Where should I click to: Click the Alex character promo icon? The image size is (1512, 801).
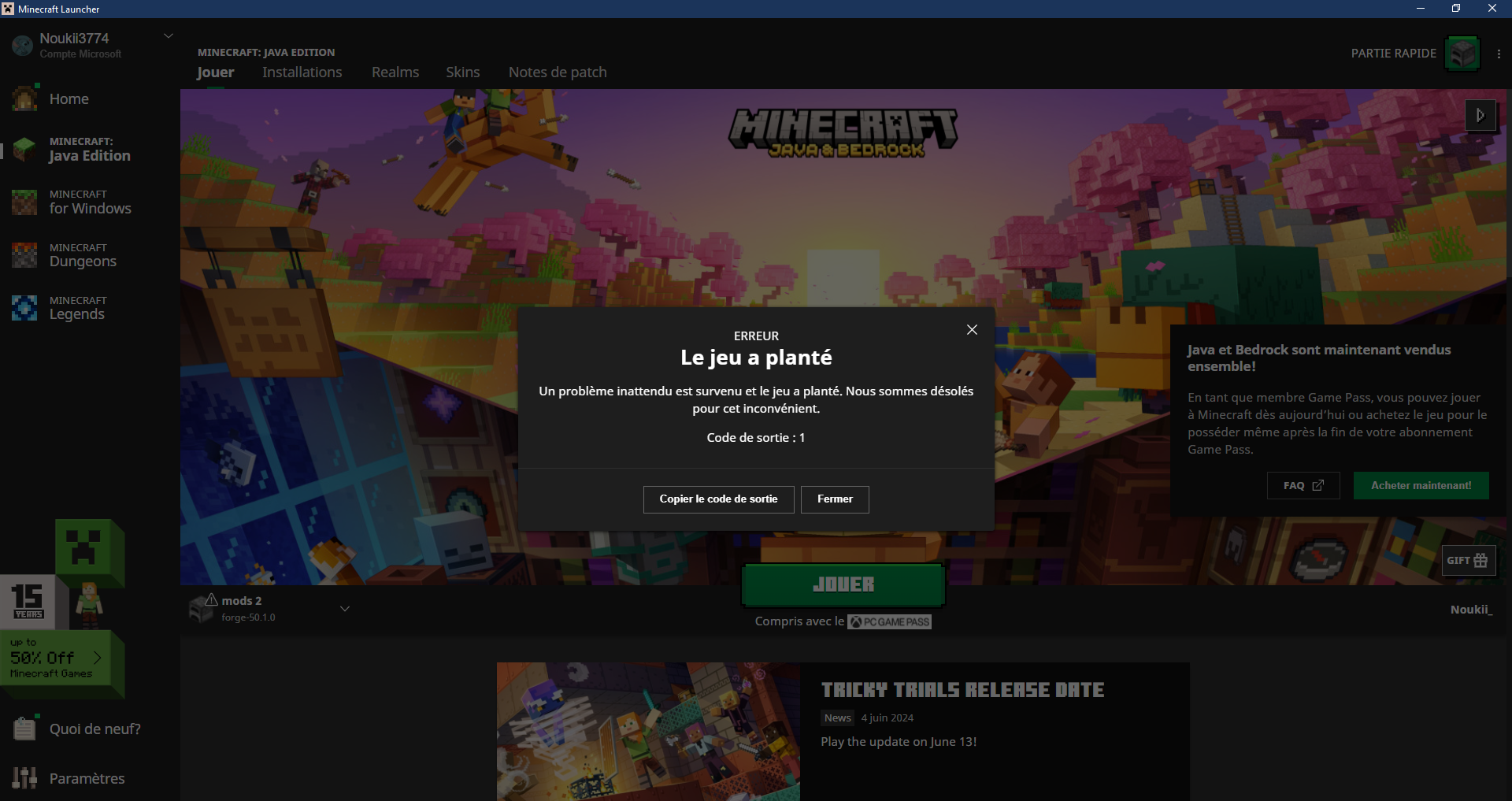pos(88,605)
